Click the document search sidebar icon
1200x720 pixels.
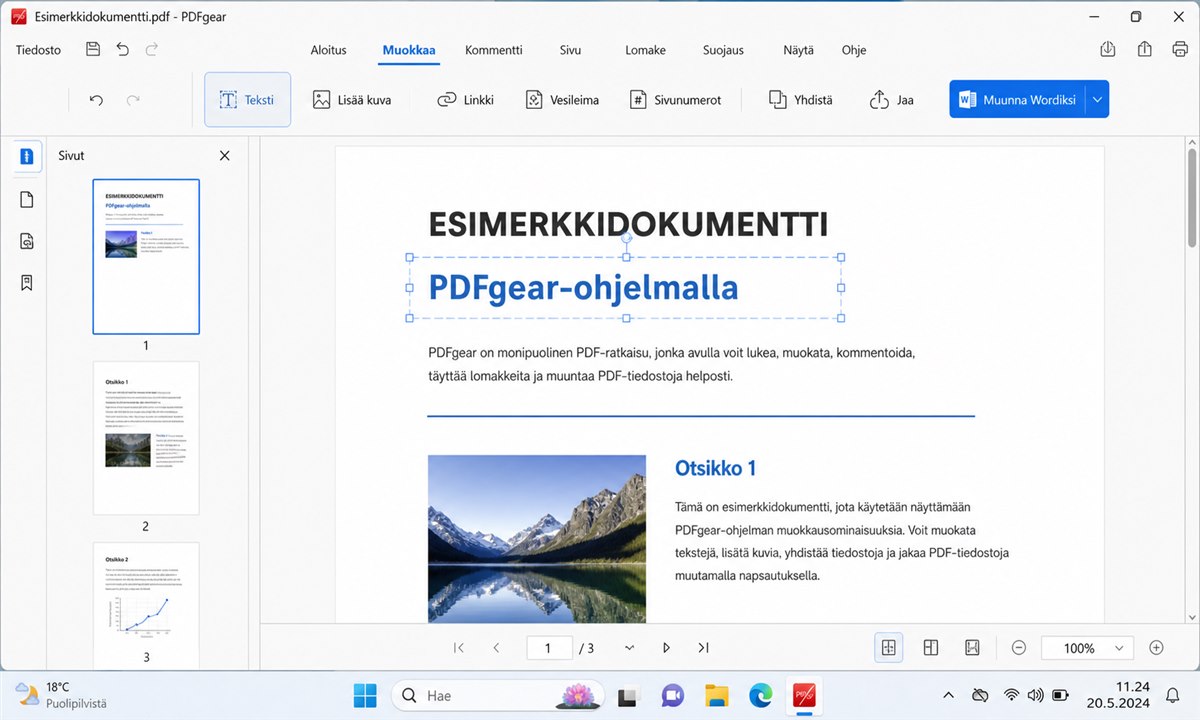click(x=27, y=241)
